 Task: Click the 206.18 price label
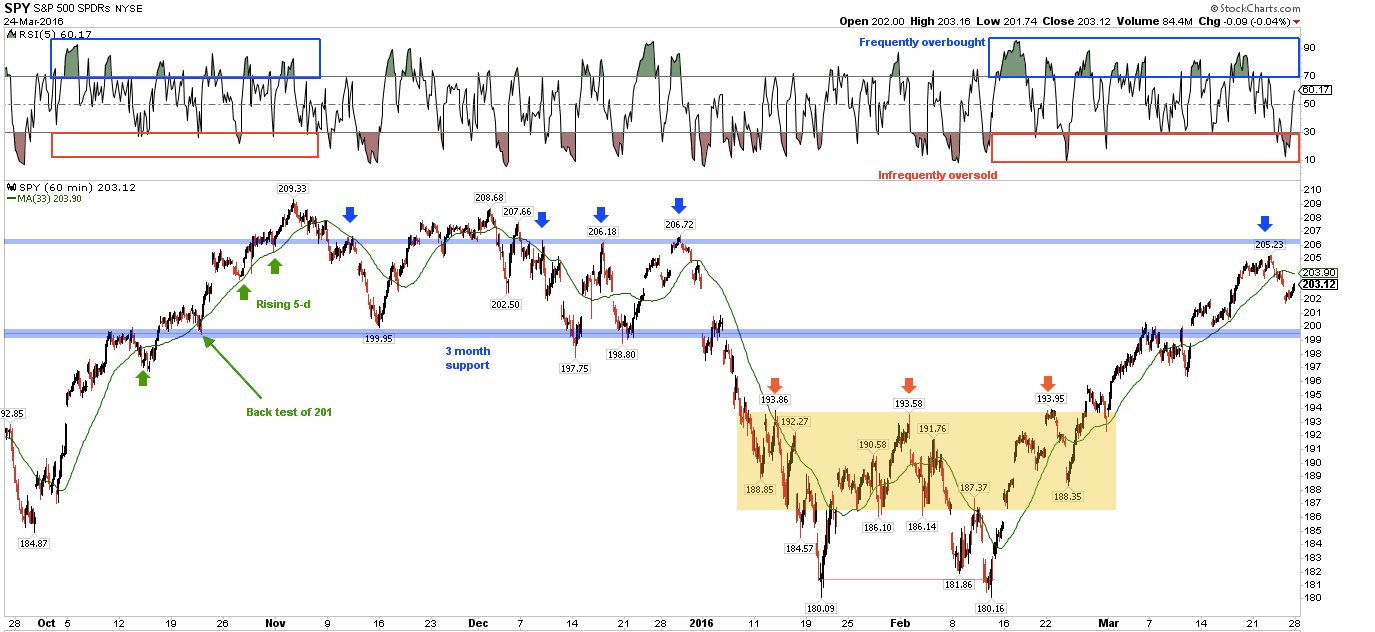603,231
